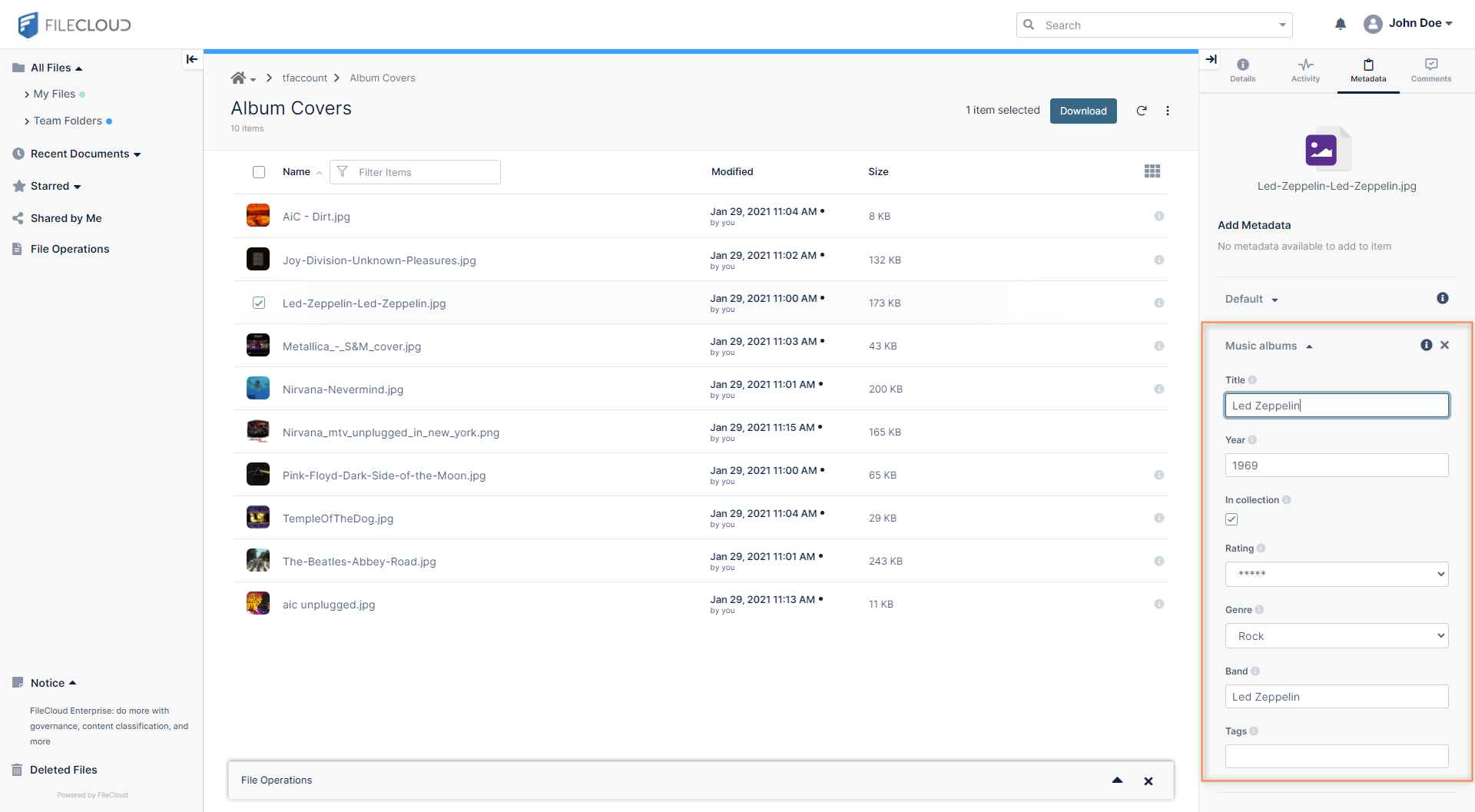Click the home breadcrumb icon

(x=238, y=78)
